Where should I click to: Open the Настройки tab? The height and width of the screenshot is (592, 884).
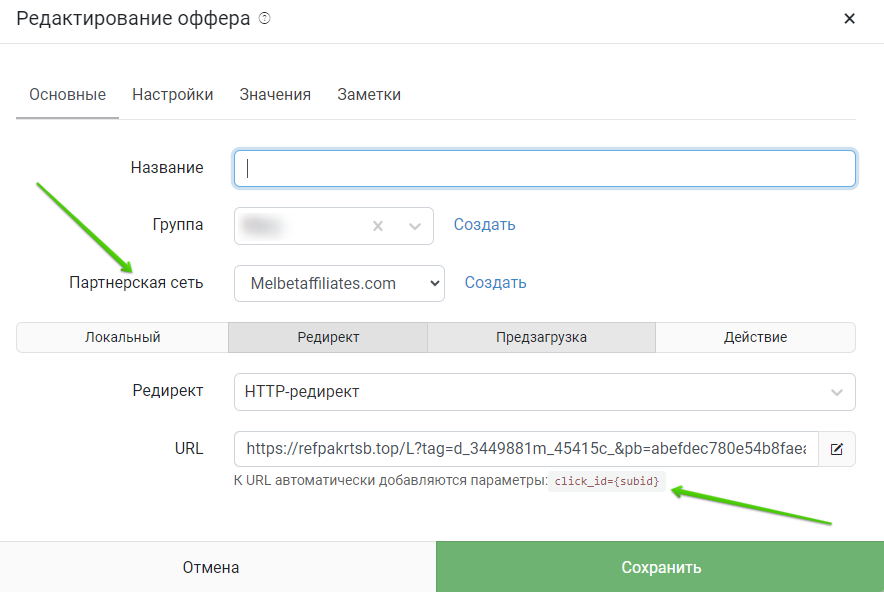(x=173, y=95)
